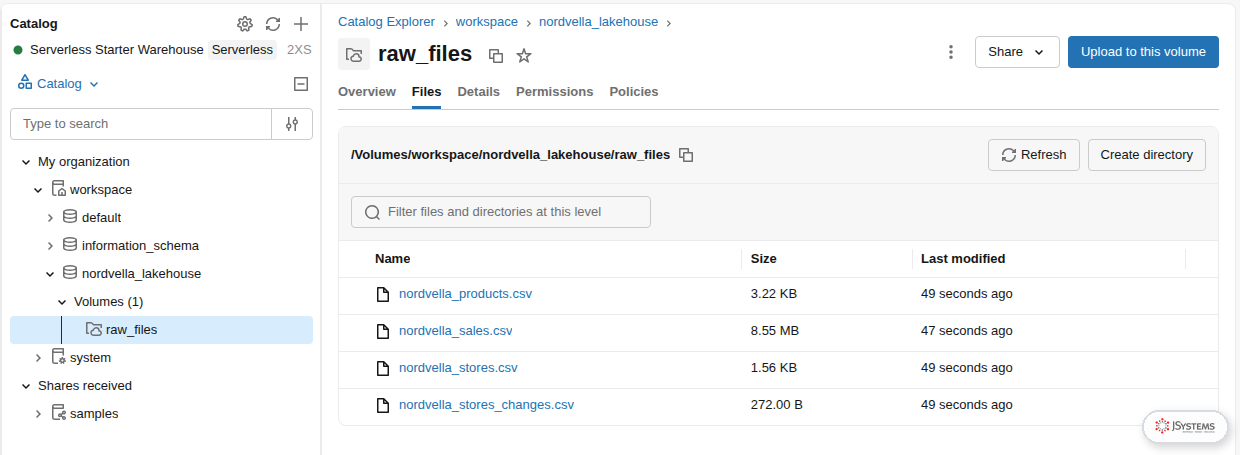Collapse the workspace catalog node
The height and width of the screenshot is (455, 1240).
tap(38, 190)
